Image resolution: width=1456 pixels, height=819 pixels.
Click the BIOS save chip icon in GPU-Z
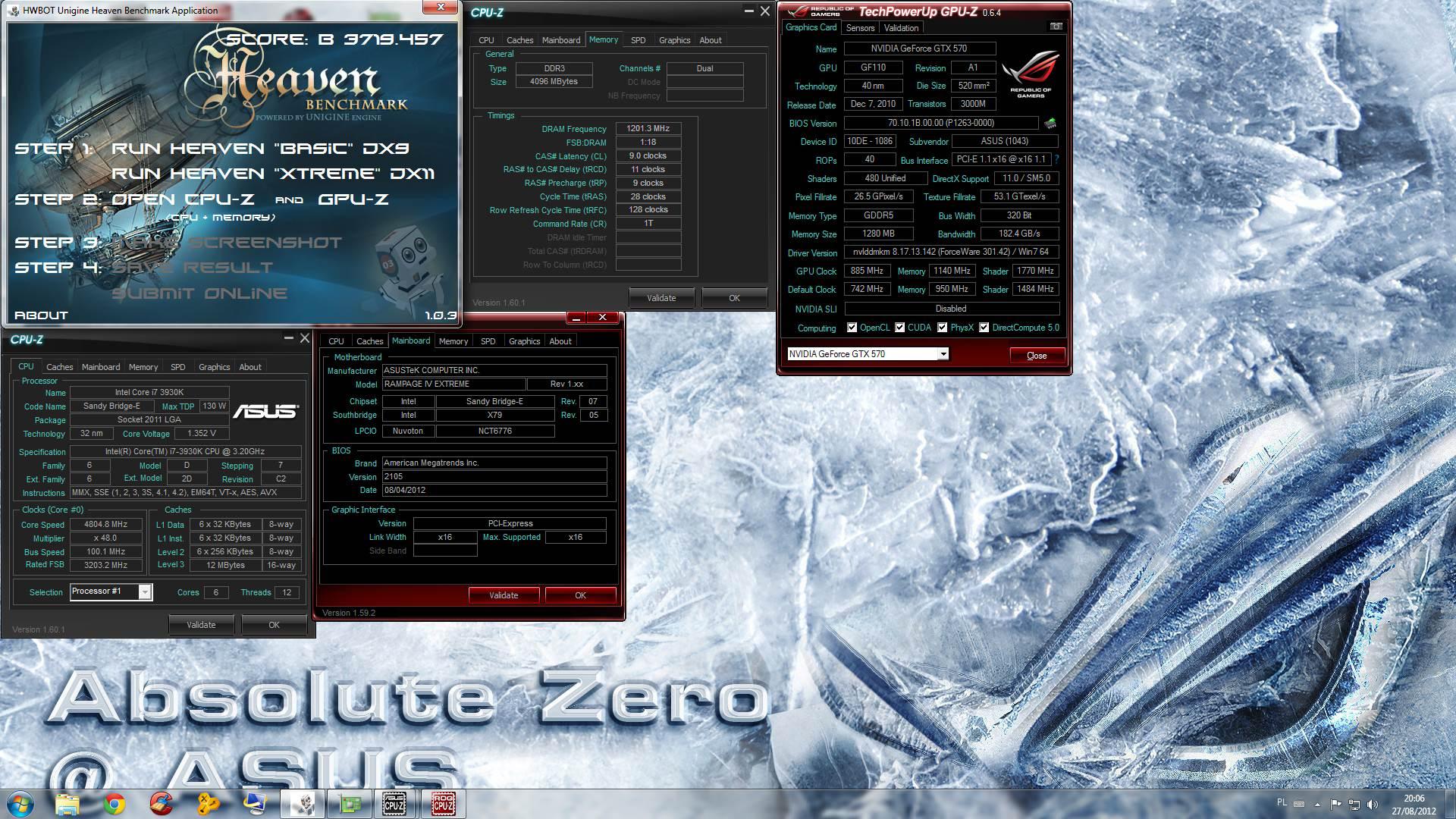(1050, 123)
